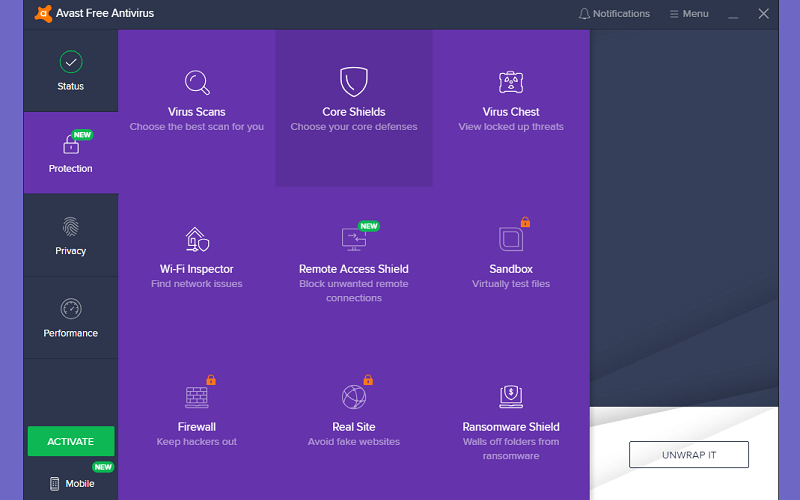Viewport: 800px width, 500px height.
Task: Open the Menu label in title bar
Action: click(x=695, y=14)
